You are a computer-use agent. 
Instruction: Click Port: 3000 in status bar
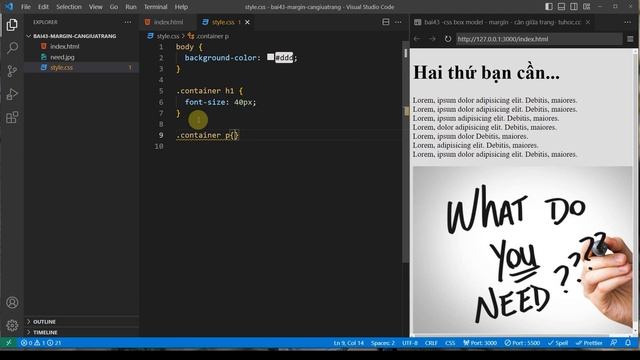point(480,343)
